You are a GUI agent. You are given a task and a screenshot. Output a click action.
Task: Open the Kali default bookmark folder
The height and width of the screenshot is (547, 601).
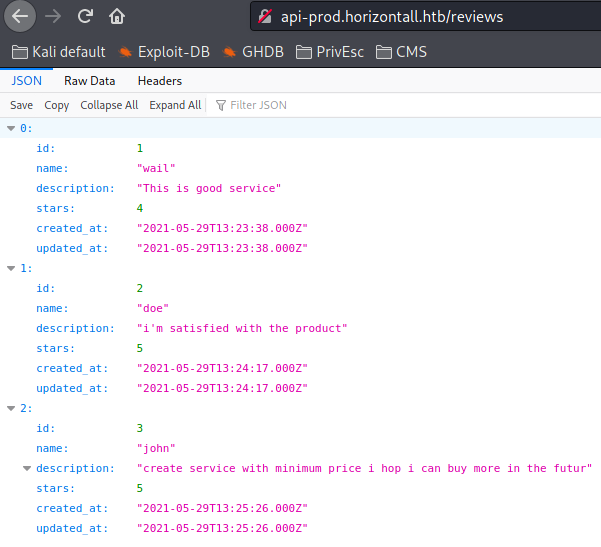tap(58, 52)
